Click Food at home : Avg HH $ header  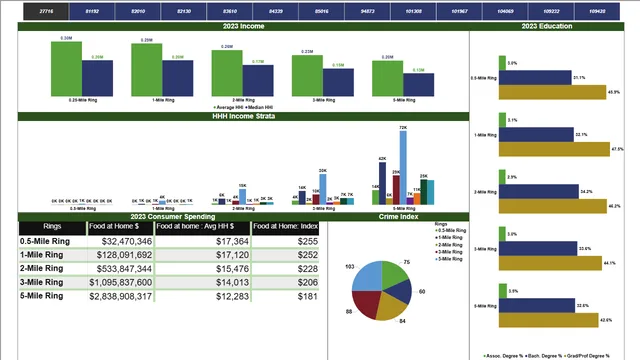point(202,228)
